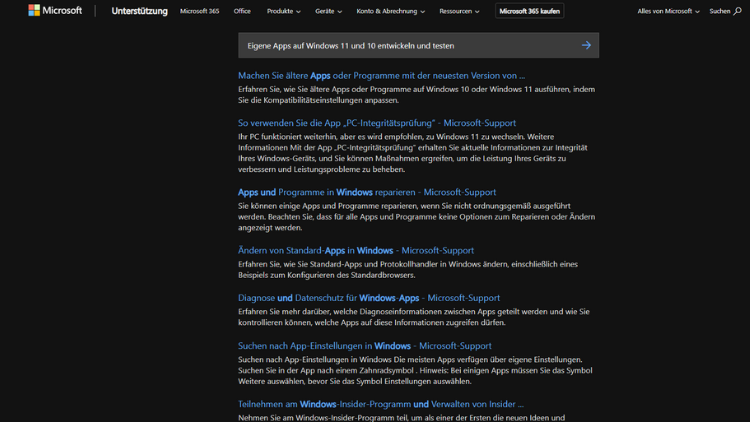Open 'Diagnose und Datenschutz für Windows-Apps' result

(369, 298)
